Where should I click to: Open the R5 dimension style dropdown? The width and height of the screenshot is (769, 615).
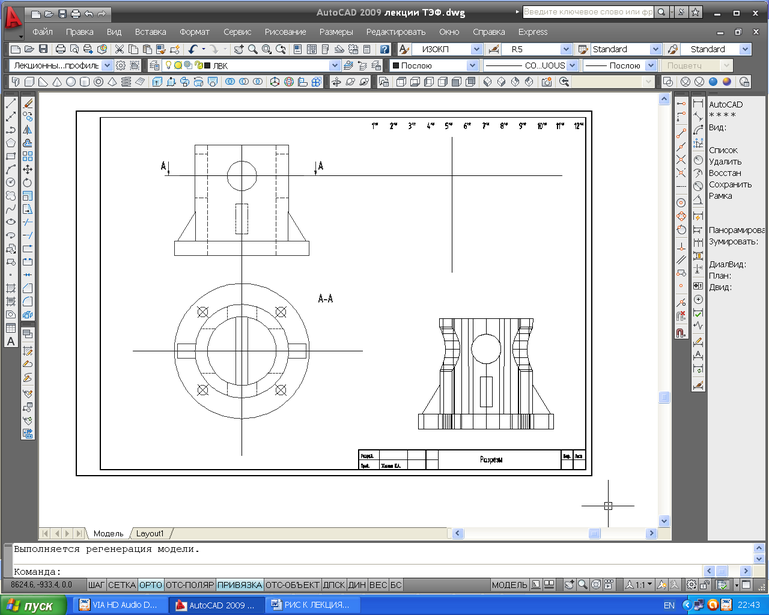point(566,49)
